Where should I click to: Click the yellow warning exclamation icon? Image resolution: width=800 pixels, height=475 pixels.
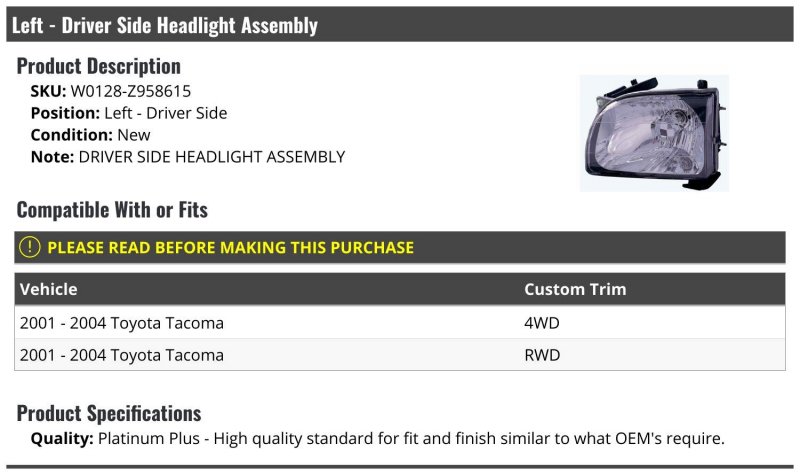(x=30, y=247)
